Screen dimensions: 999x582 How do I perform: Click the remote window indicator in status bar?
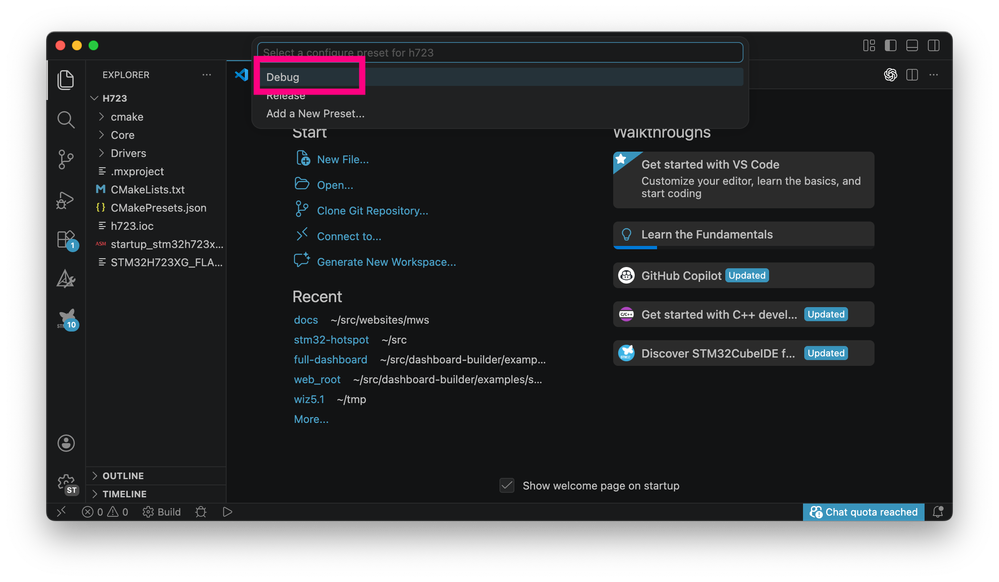click(x=61, y=512)
